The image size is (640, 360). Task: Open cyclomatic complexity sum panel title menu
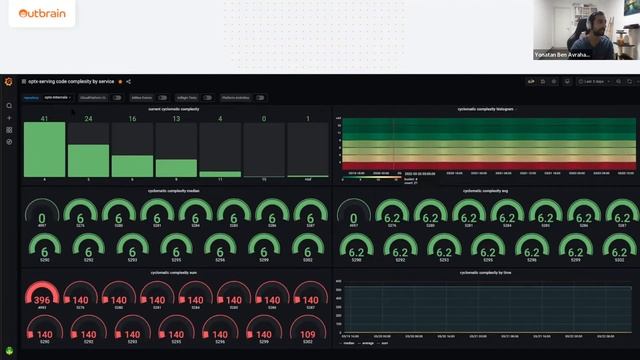(x=174, y=272)
